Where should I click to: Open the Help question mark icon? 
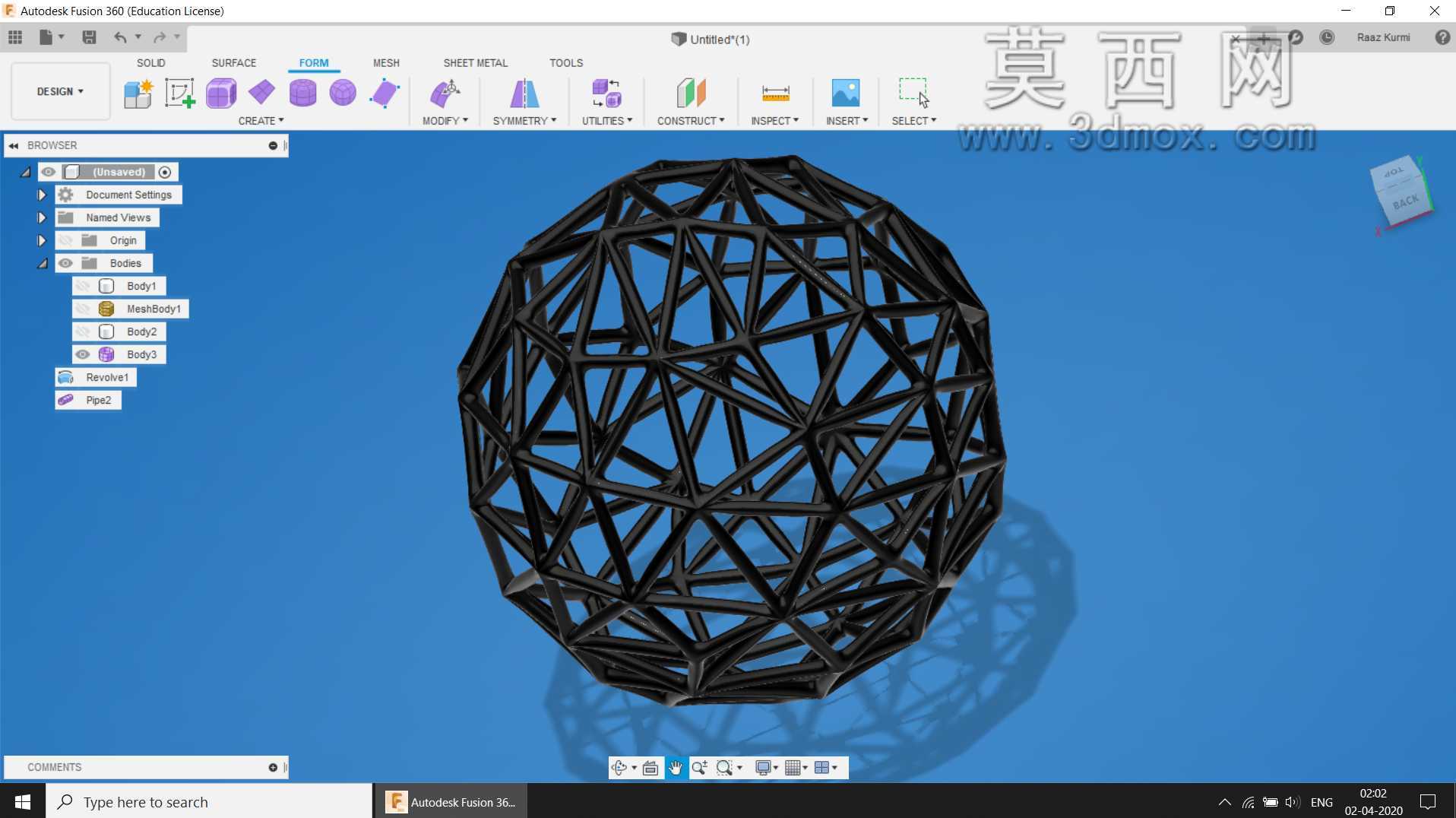coord(1442,37)
